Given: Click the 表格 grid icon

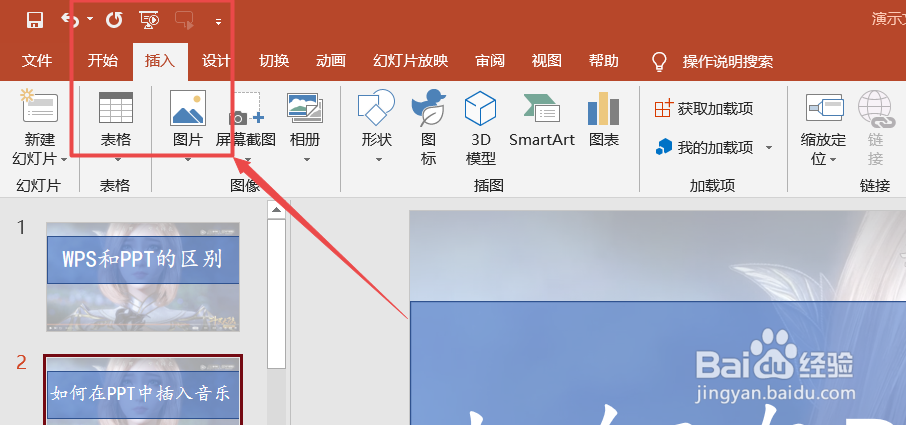Looking at the screenshot, I should [116, 107].
